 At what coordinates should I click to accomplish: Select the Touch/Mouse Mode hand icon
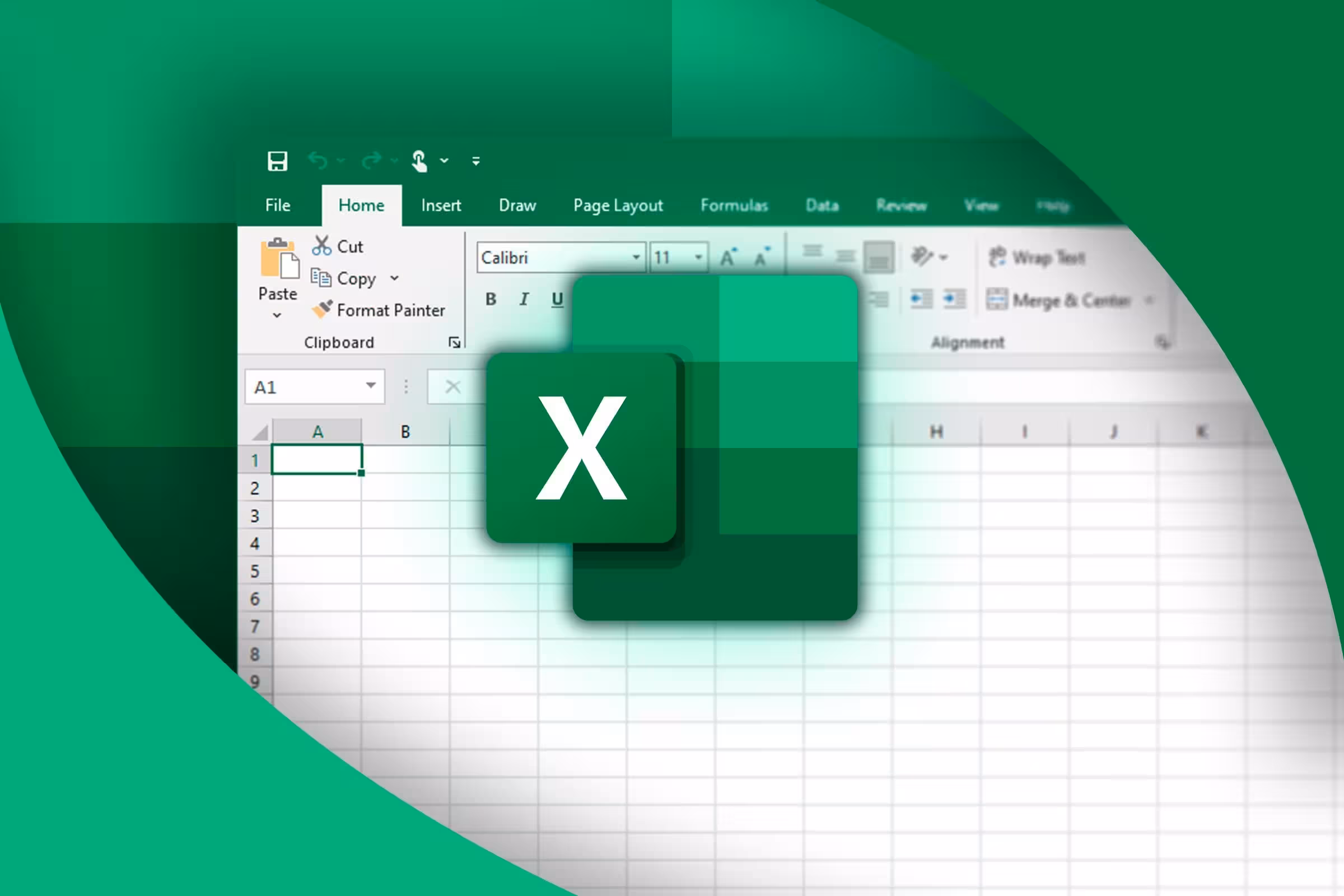[x=419, y=161]
